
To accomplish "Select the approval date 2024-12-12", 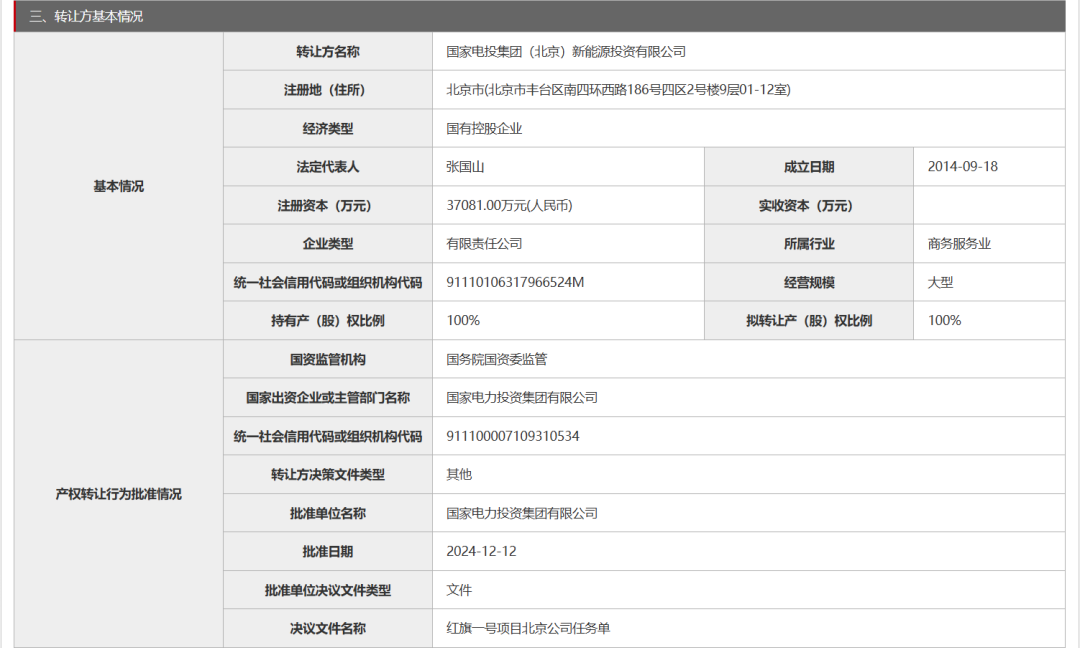I will coord(481,552).
